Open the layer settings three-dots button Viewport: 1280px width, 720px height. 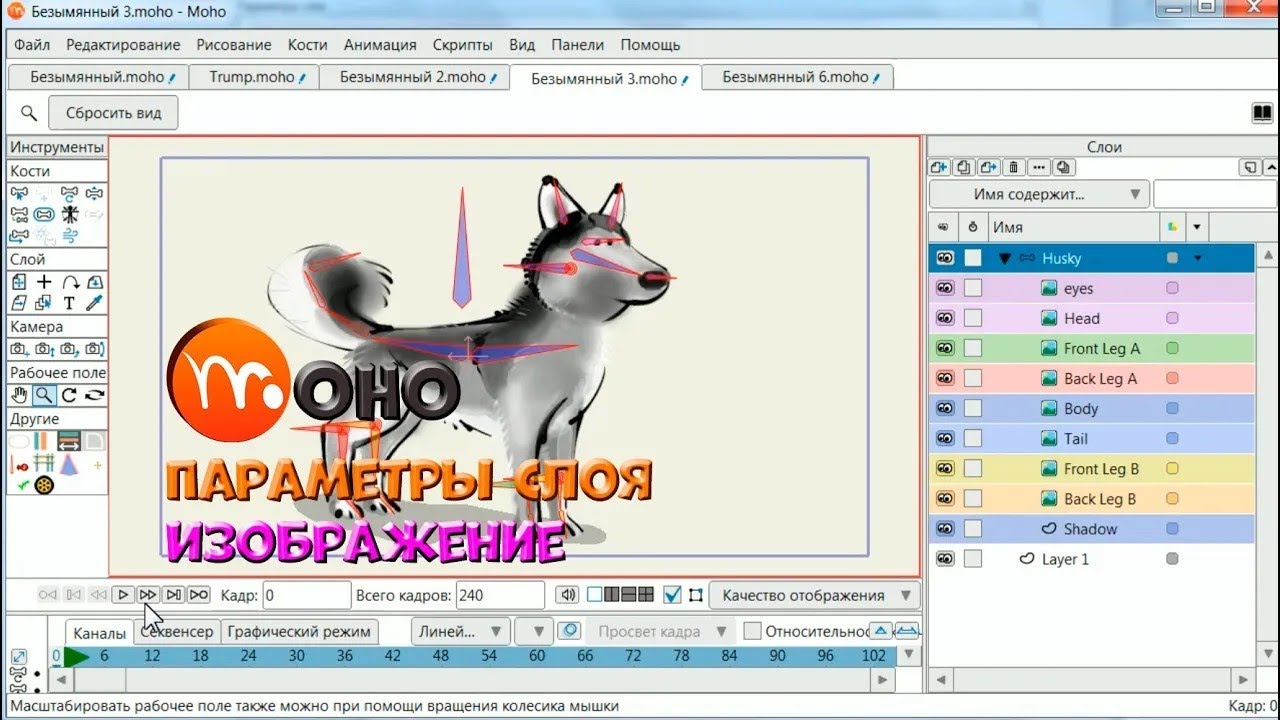(x=1039, y=168)
